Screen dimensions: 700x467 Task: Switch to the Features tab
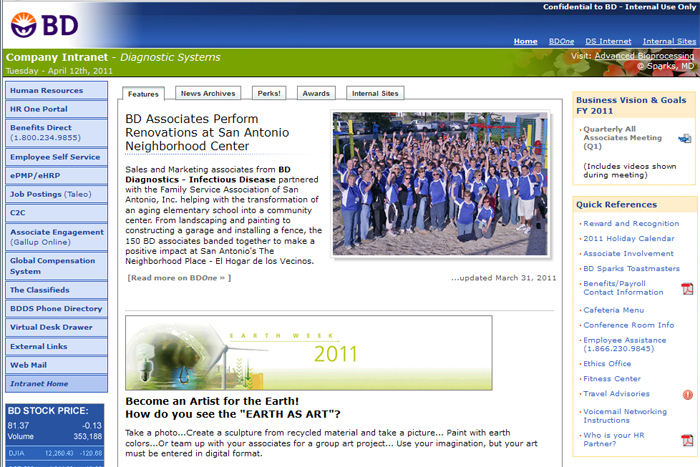coord(143,94)
